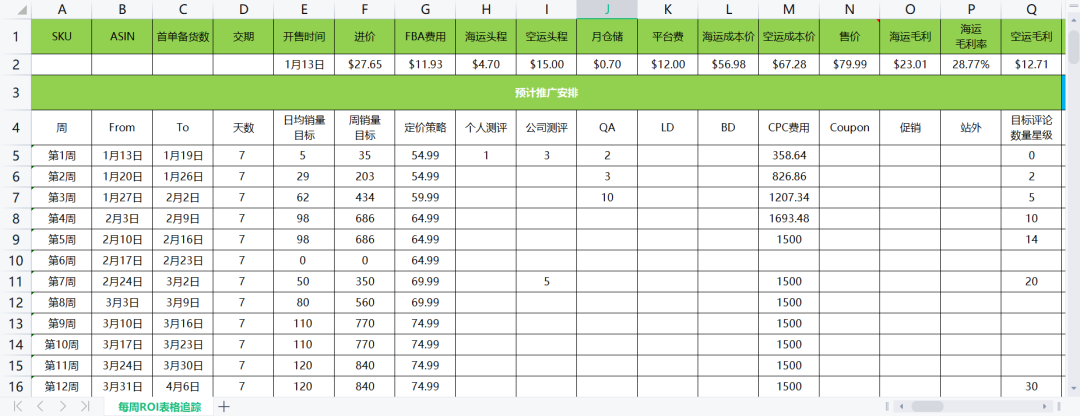Select column J header
The width and height of the screenshot is (1080, 416).
click(x=607, y=9)
